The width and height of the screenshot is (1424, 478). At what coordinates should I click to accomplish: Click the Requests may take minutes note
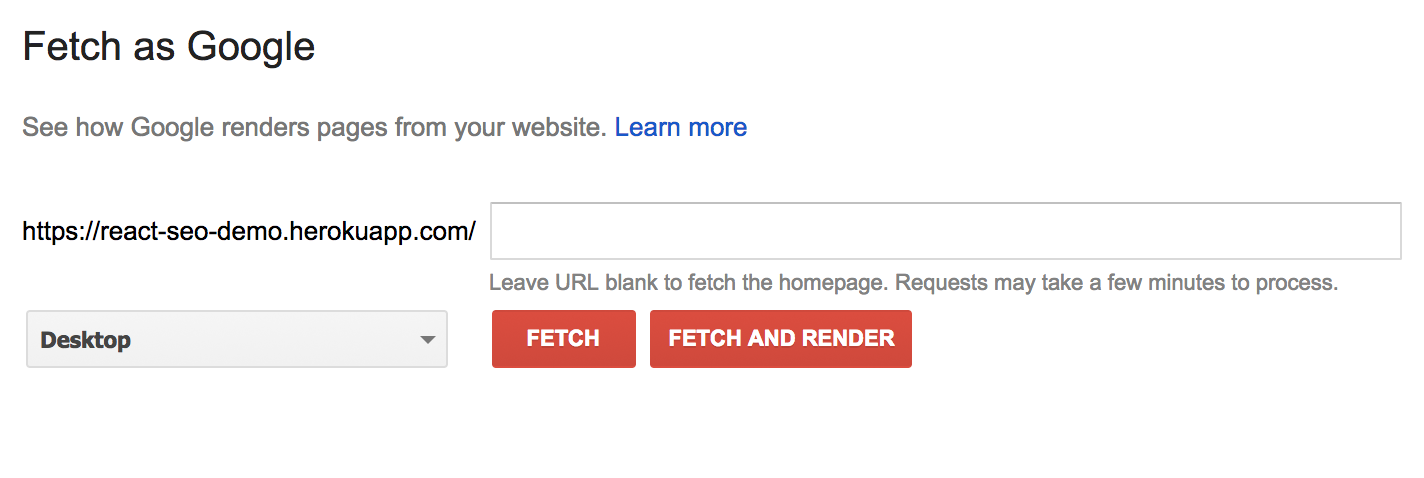coord(1116,283)
